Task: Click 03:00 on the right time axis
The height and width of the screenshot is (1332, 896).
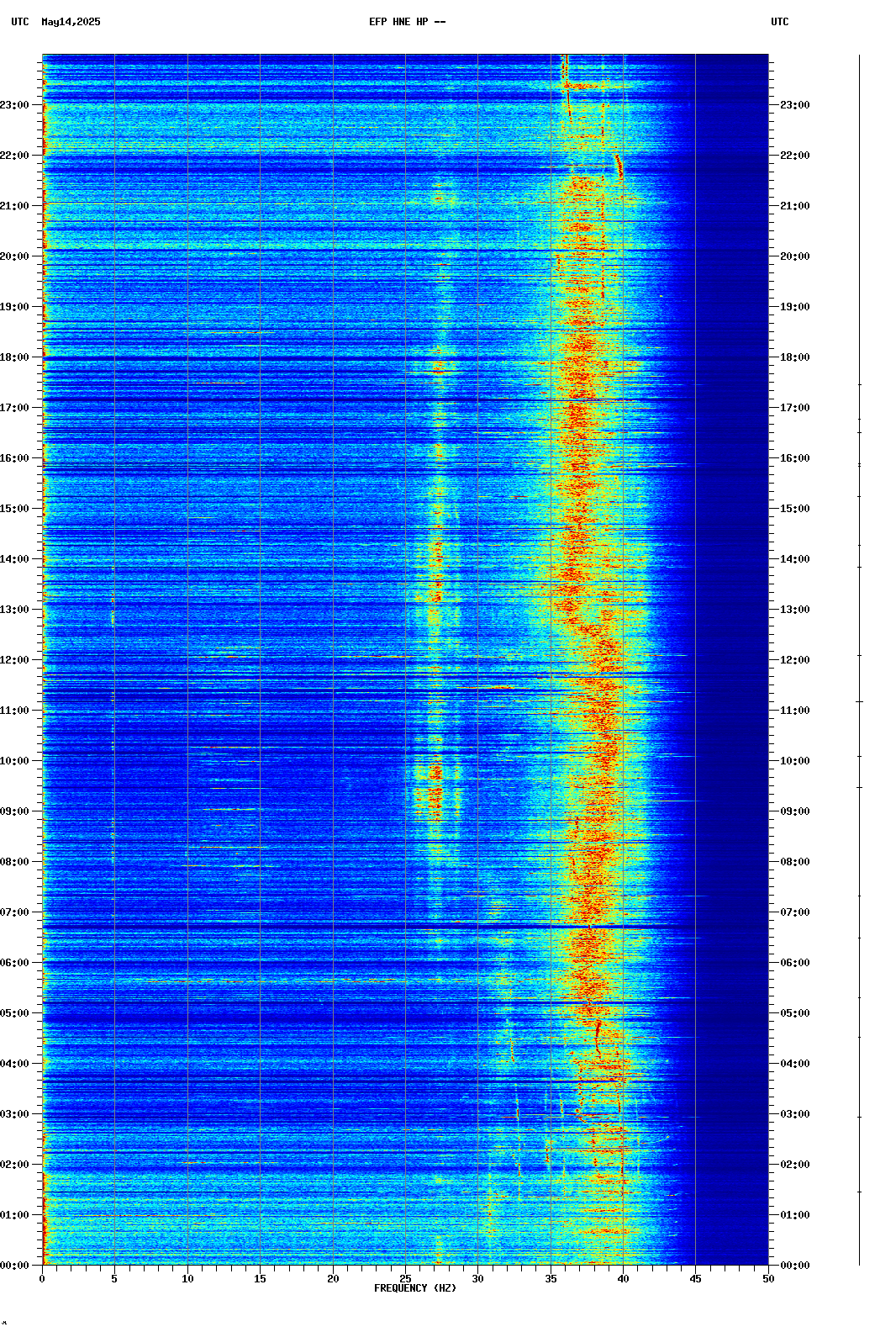Action: click(795, 1114)
